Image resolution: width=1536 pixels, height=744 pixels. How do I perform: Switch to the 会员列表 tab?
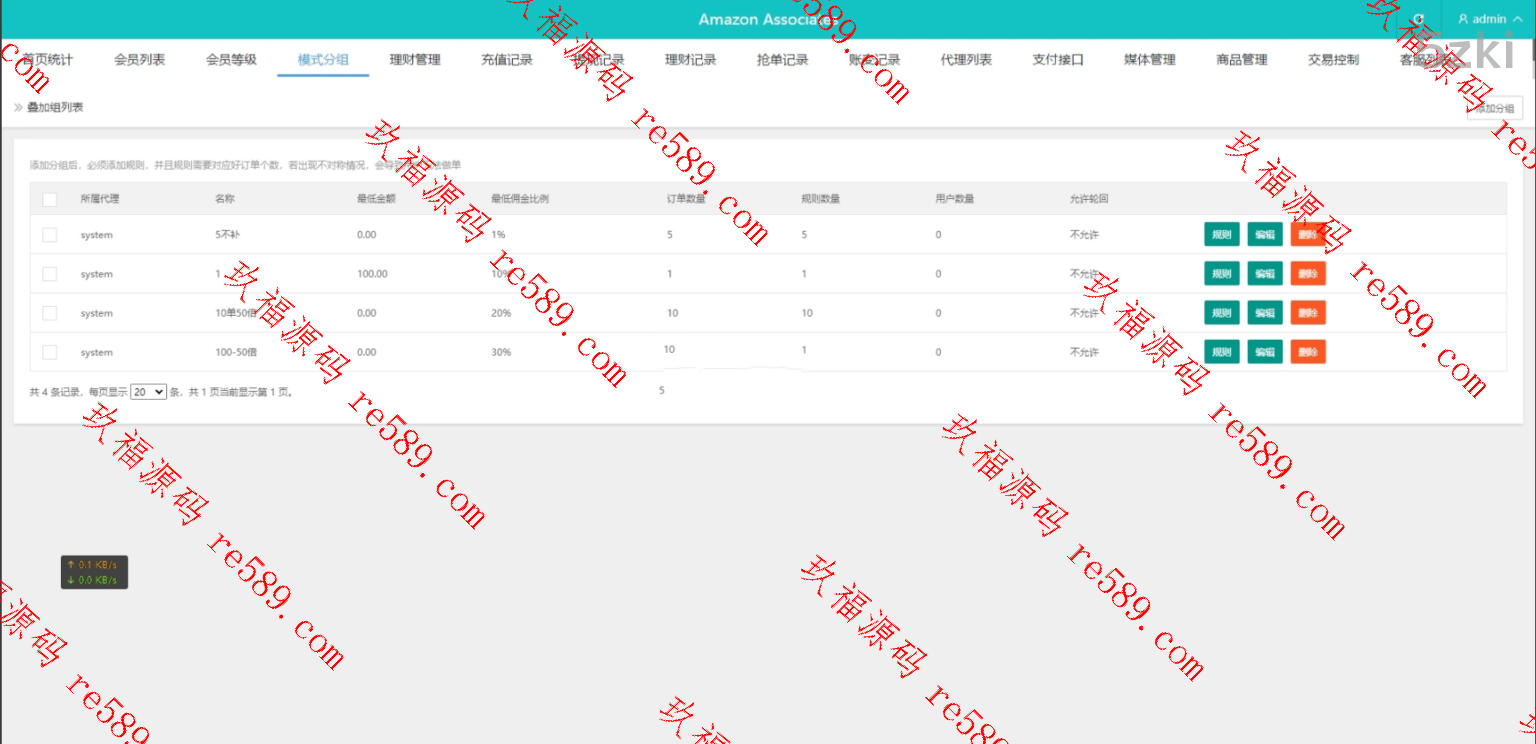(x=140, y=60)
